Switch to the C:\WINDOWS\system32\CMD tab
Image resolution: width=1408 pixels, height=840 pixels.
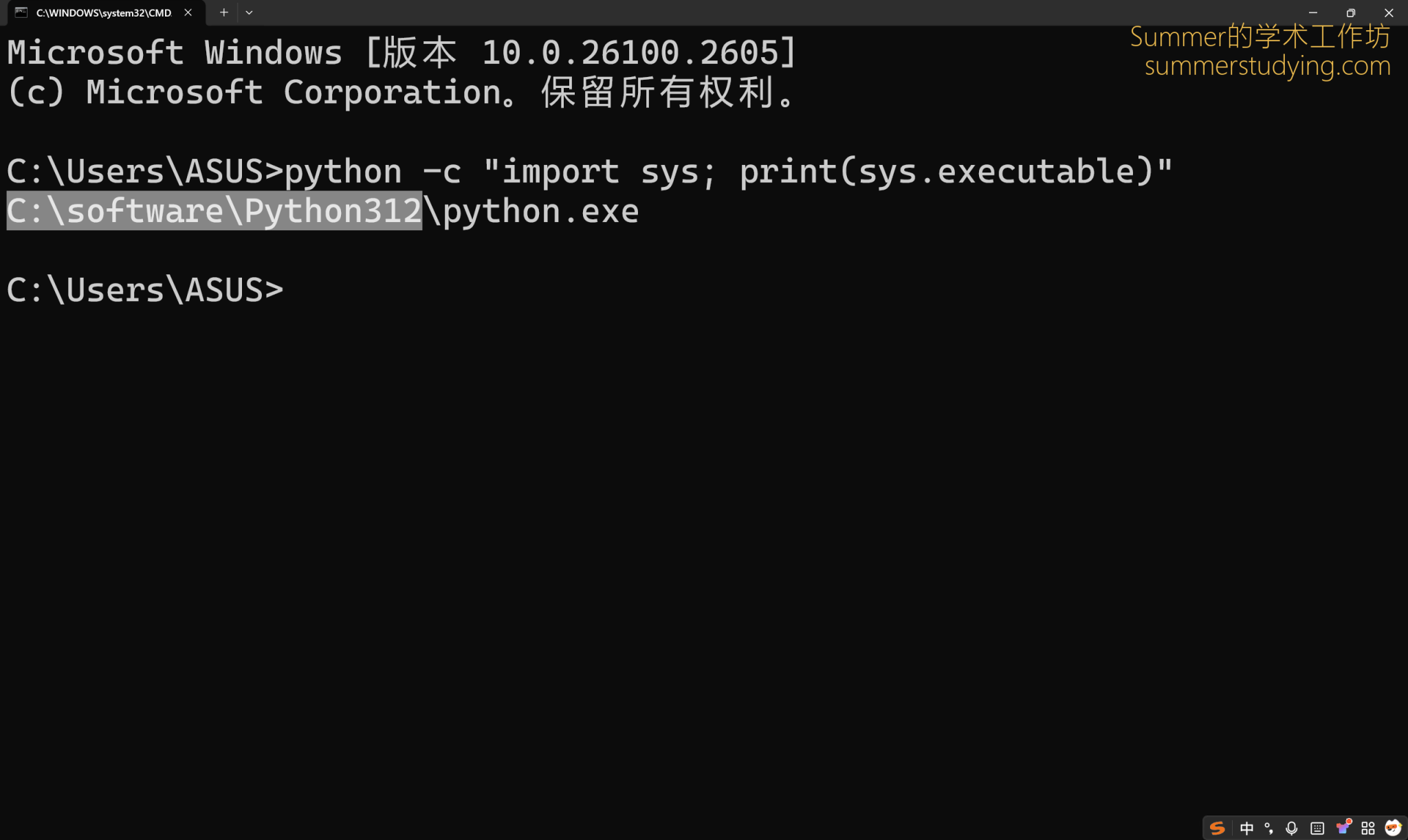(x=103, y=12)
